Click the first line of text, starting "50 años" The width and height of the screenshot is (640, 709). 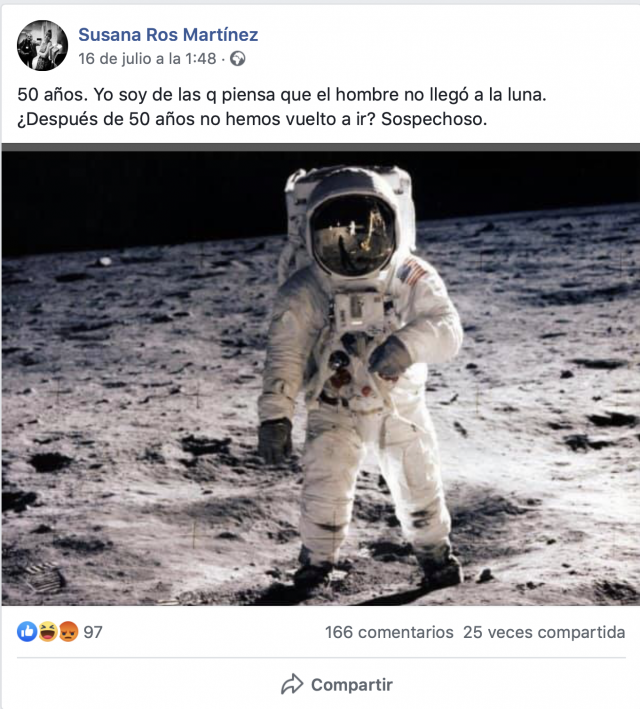(x=282, y=95)
